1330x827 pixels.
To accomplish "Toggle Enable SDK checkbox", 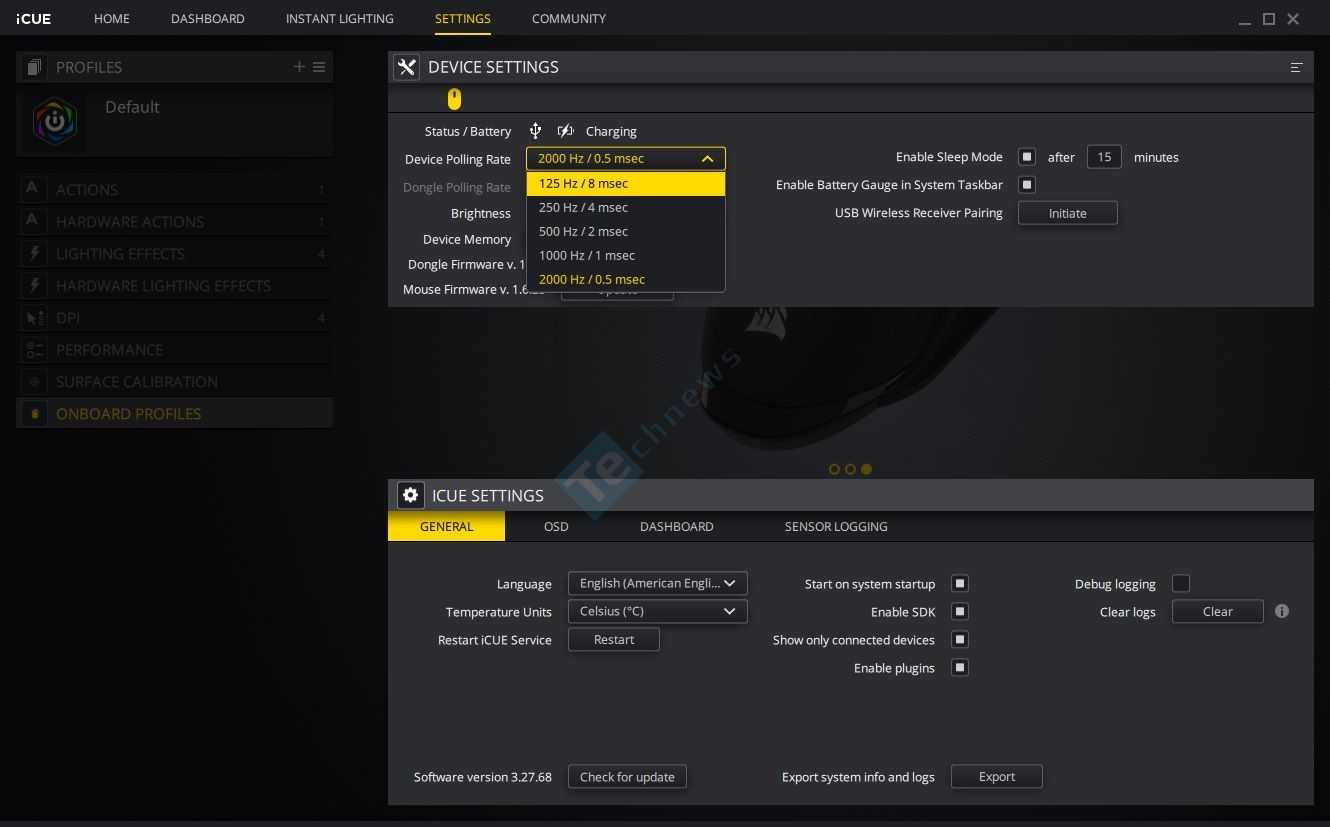I will click(960, 611).
